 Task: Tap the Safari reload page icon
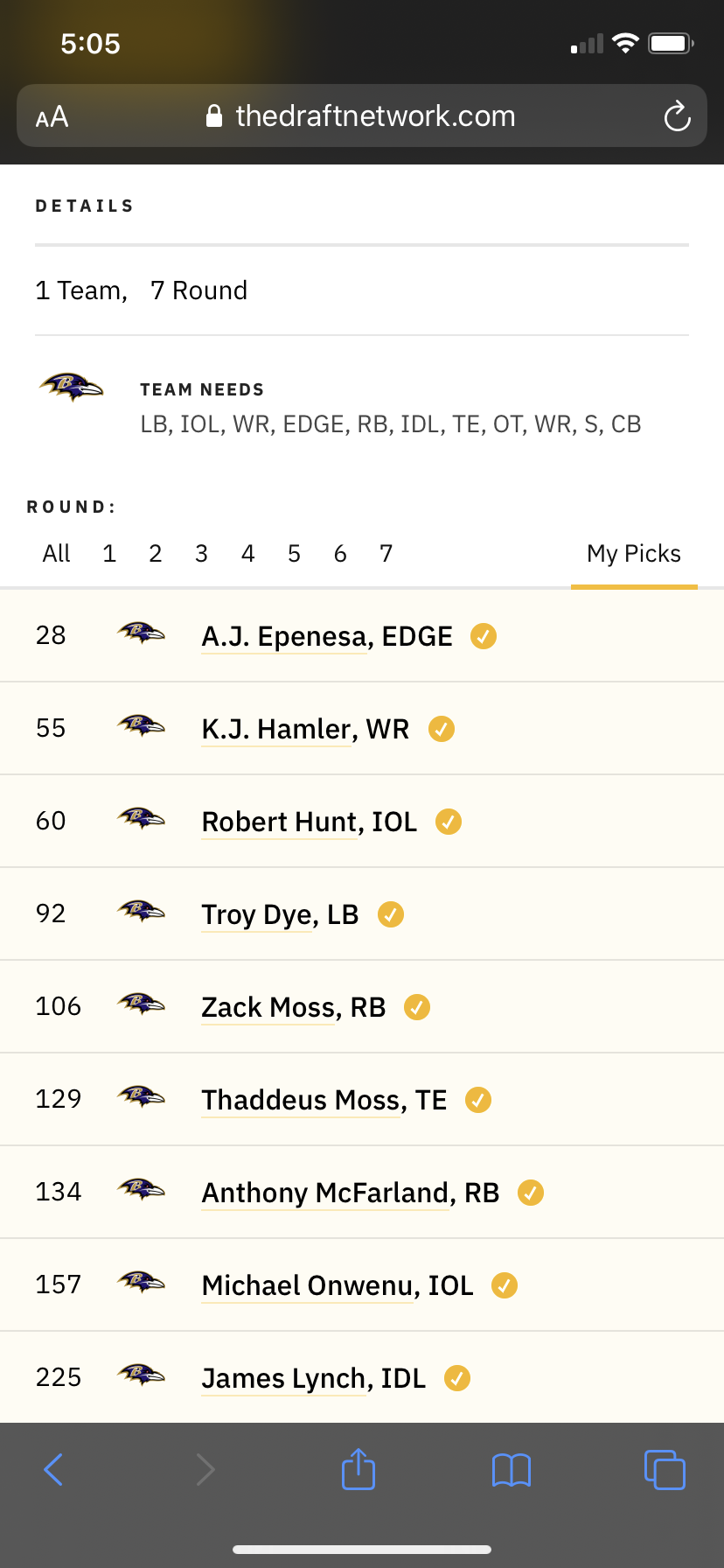[x=677, y=115]
